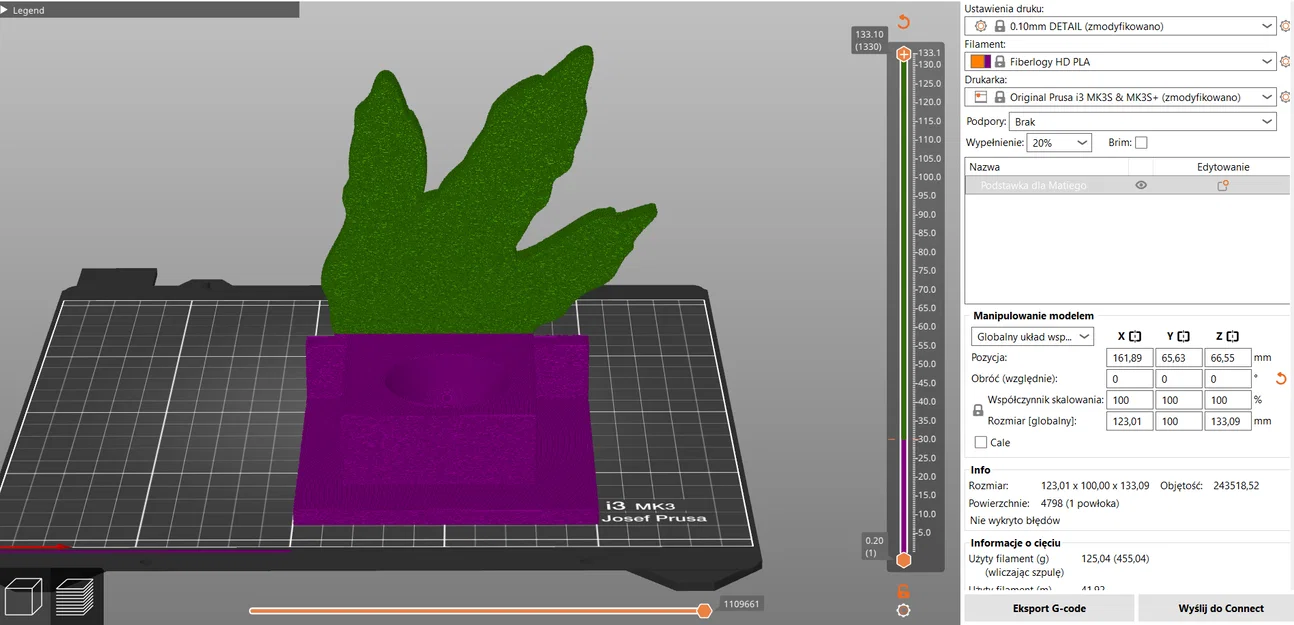Expand the Legend panel

pos(149,9)
